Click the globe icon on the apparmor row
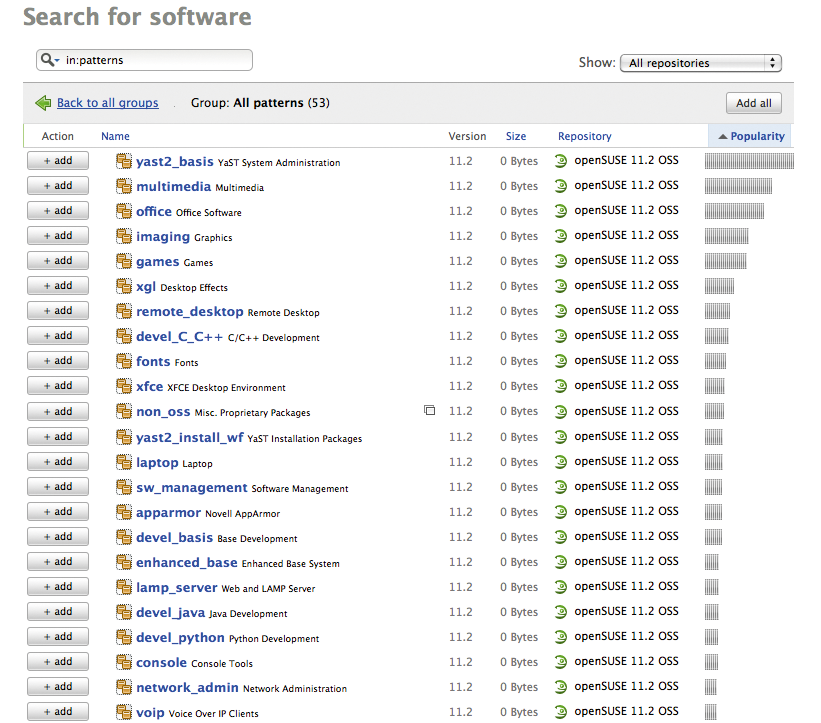 563,511
